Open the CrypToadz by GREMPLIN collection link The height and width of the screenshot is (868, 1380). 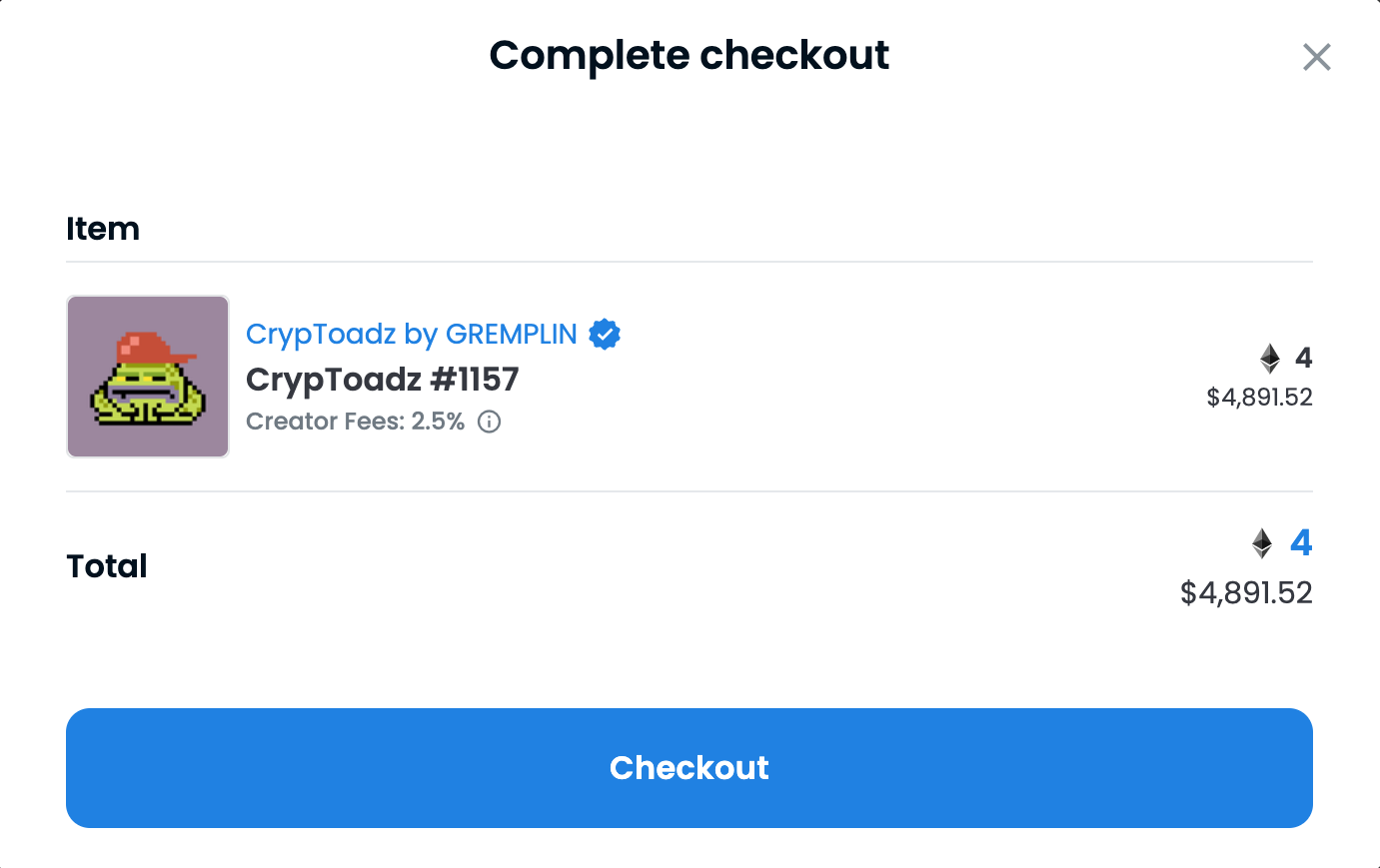click(412, 334)
